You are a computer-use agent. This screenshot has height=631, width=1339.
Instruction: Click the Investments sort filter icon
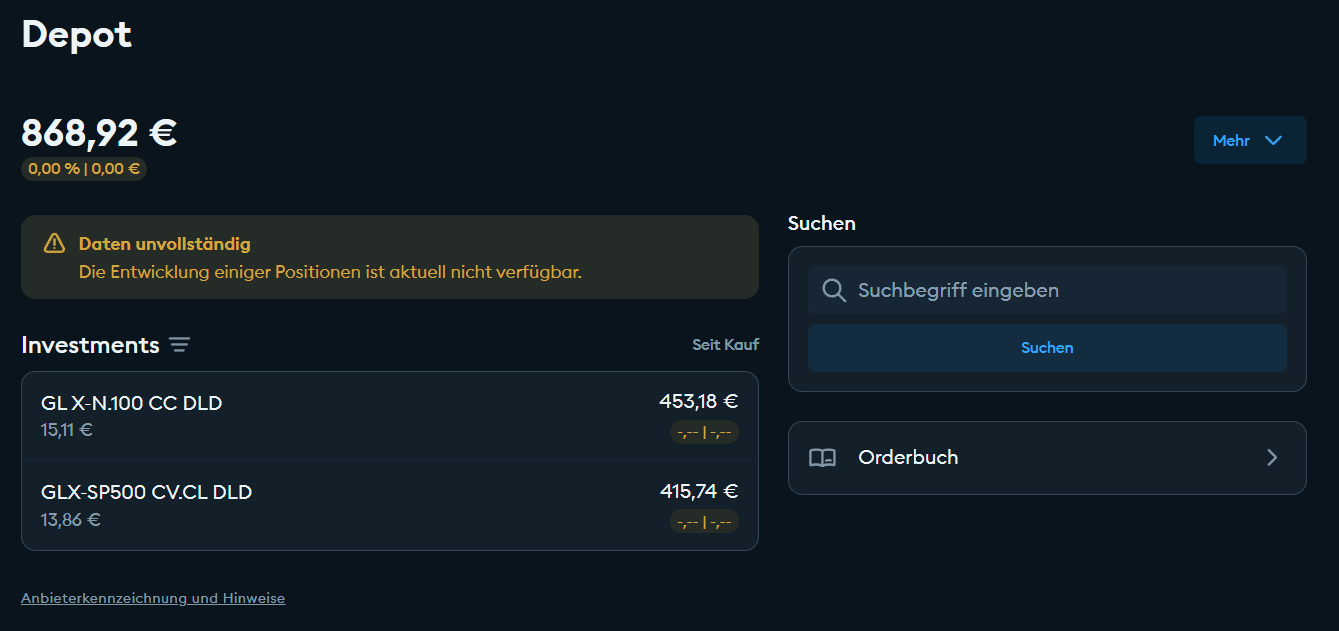(x=179, y=345)
